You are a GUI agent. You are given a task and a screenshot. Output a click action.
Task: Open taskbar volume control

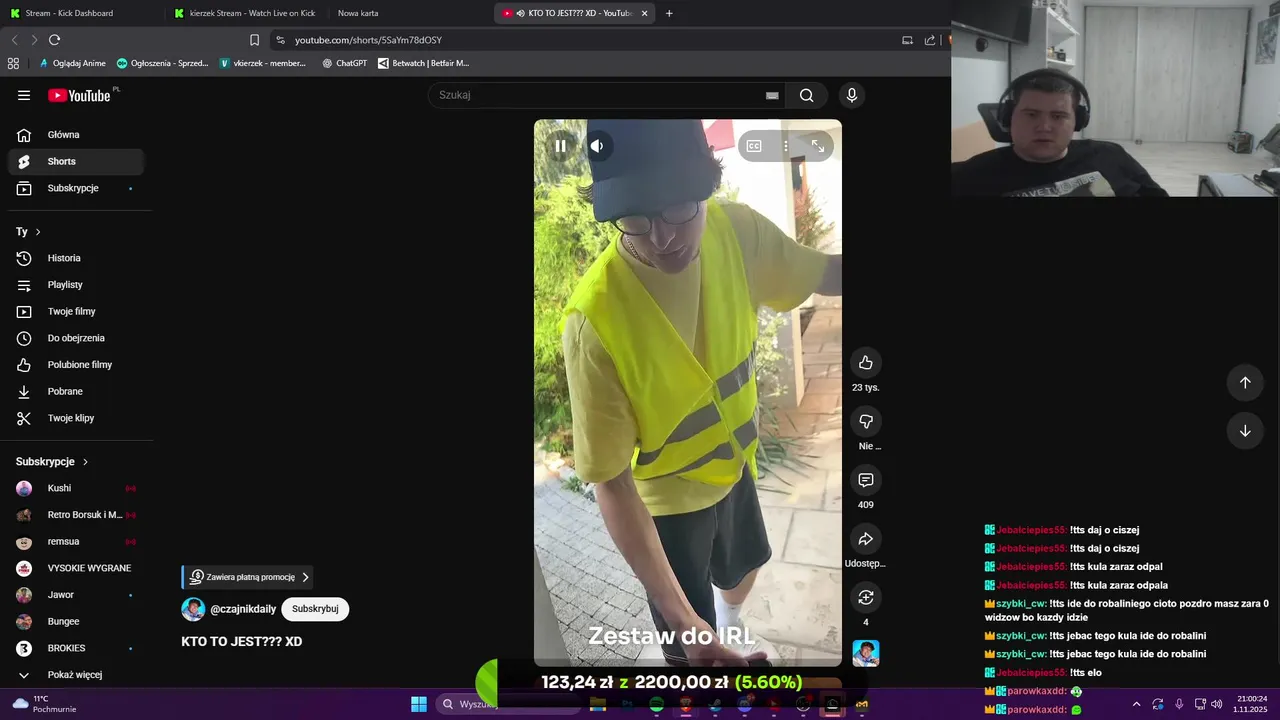tap(1217, 704)
